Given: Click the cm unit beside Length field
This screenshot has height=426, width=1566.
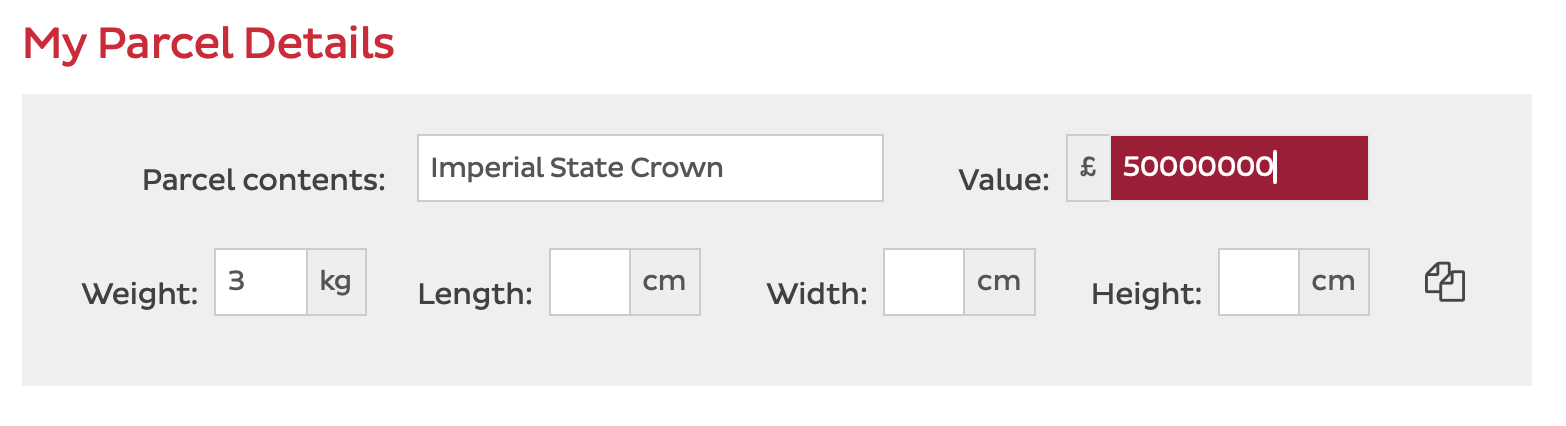Looking at the screenshot, I should point(665,282).
